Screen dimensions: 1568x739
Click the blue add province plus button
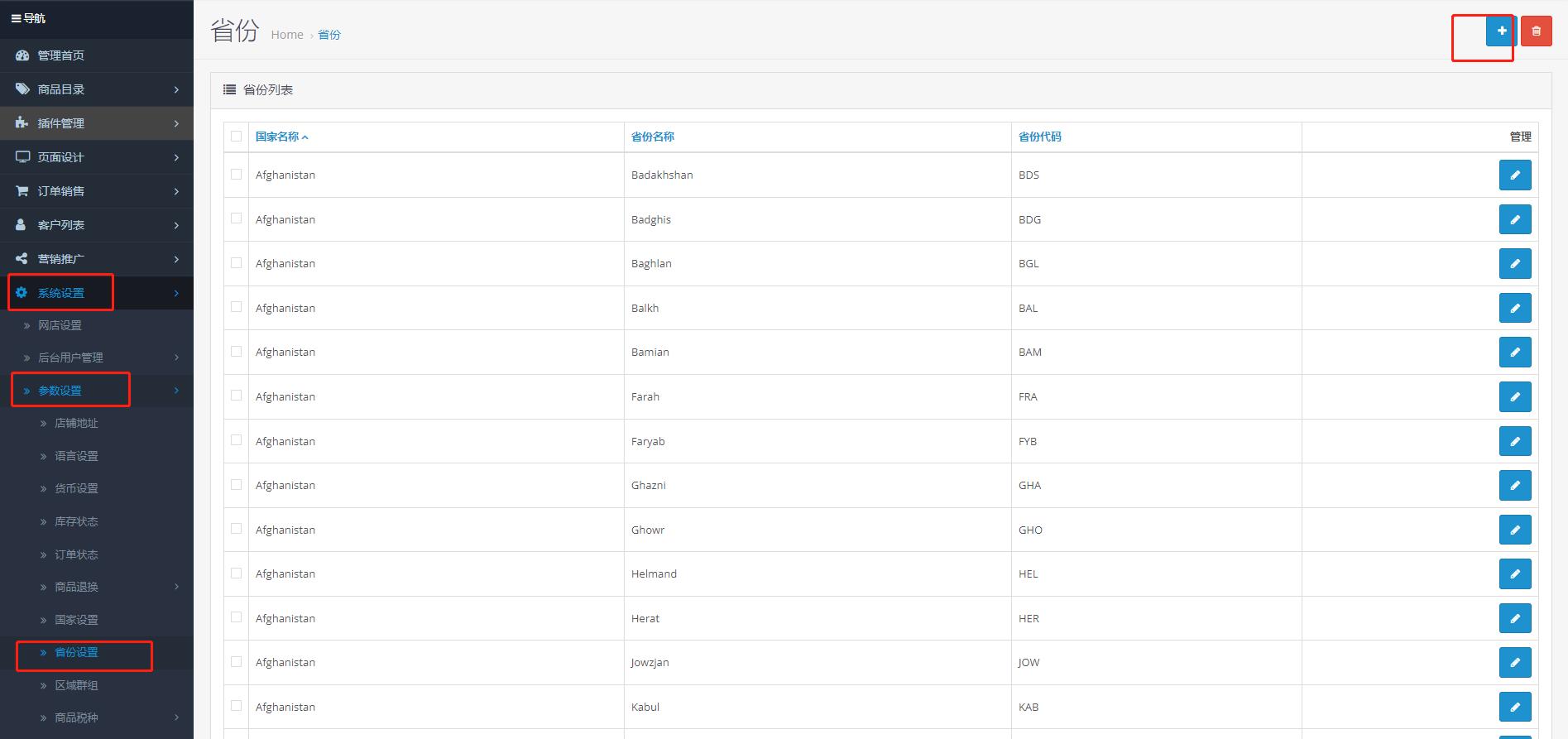[1501, 31]
